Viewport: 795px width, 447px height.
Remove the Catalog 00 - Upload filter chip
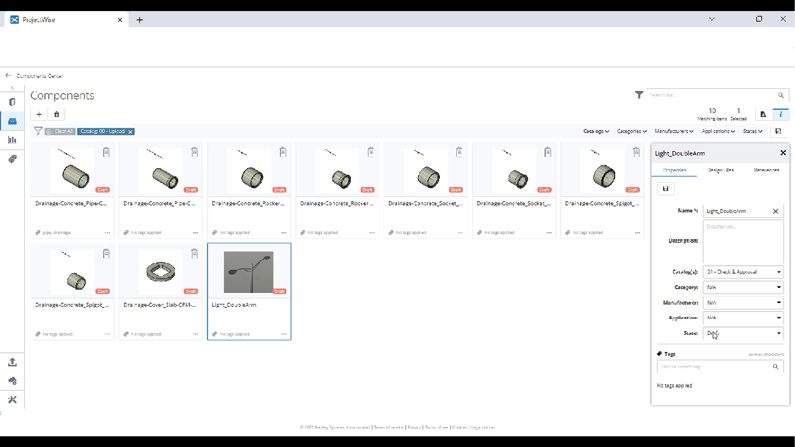click(x=130, y=131)
